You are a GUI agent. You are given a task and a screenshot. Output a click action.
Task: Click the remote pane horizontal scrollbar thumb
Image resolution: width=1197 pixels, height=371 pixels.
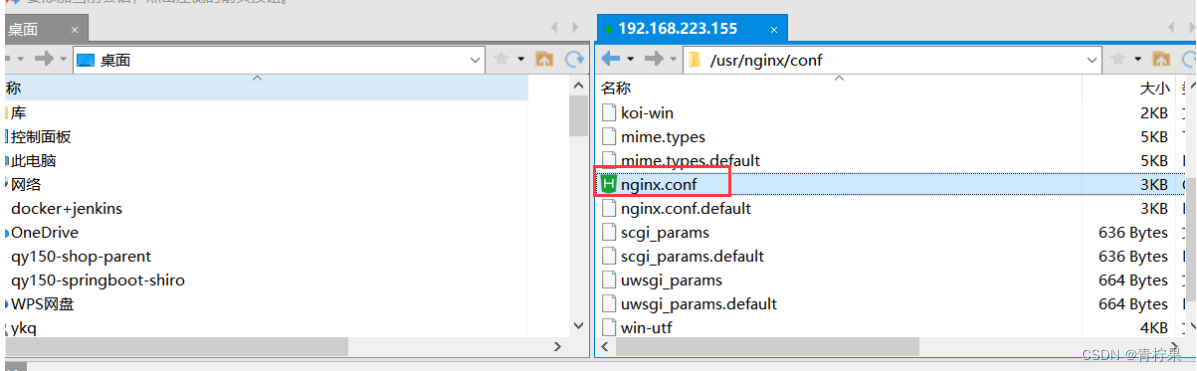tap(766, 346)
